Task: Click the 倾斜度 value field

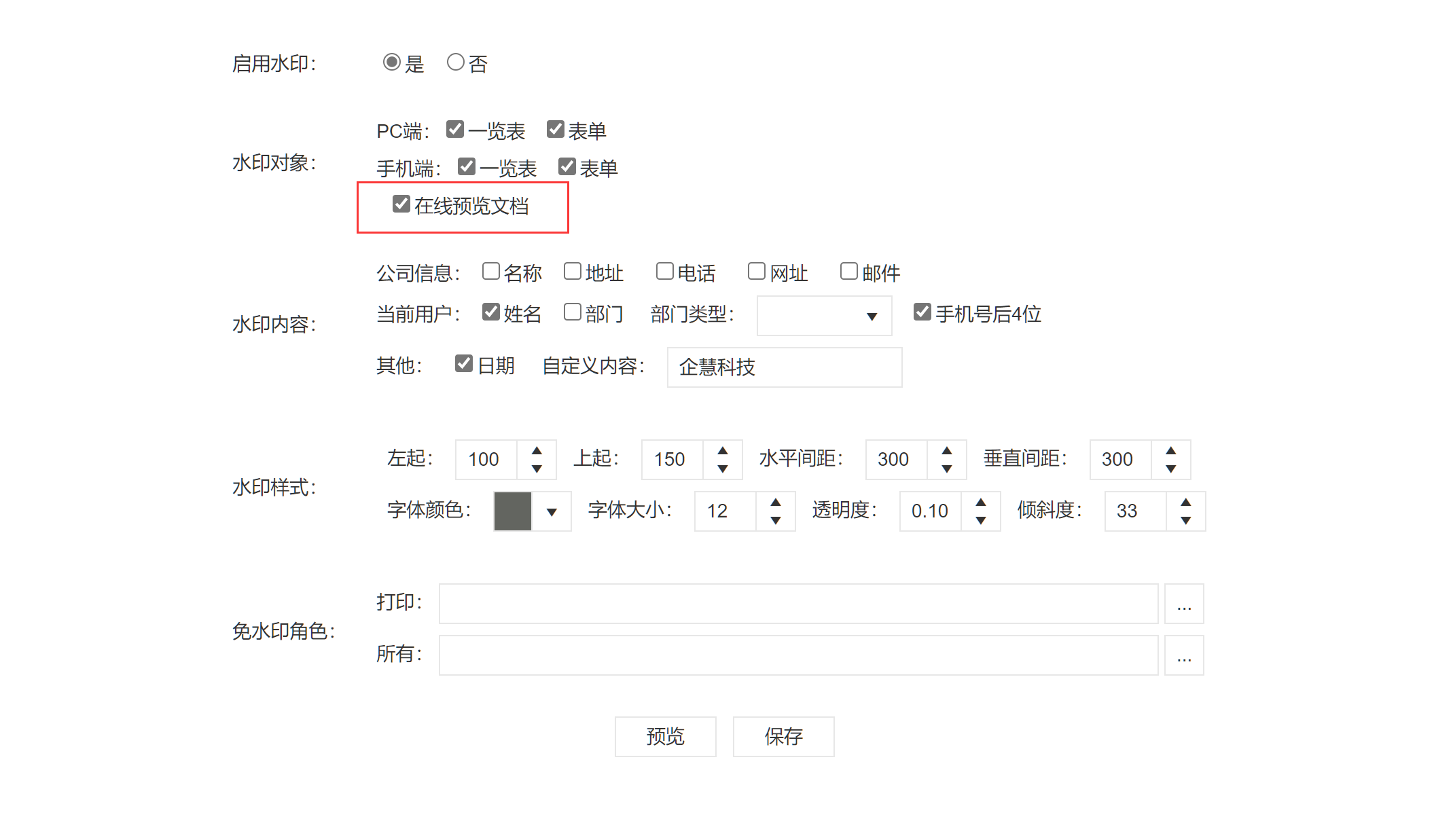Action: [x=1136, y=511]
